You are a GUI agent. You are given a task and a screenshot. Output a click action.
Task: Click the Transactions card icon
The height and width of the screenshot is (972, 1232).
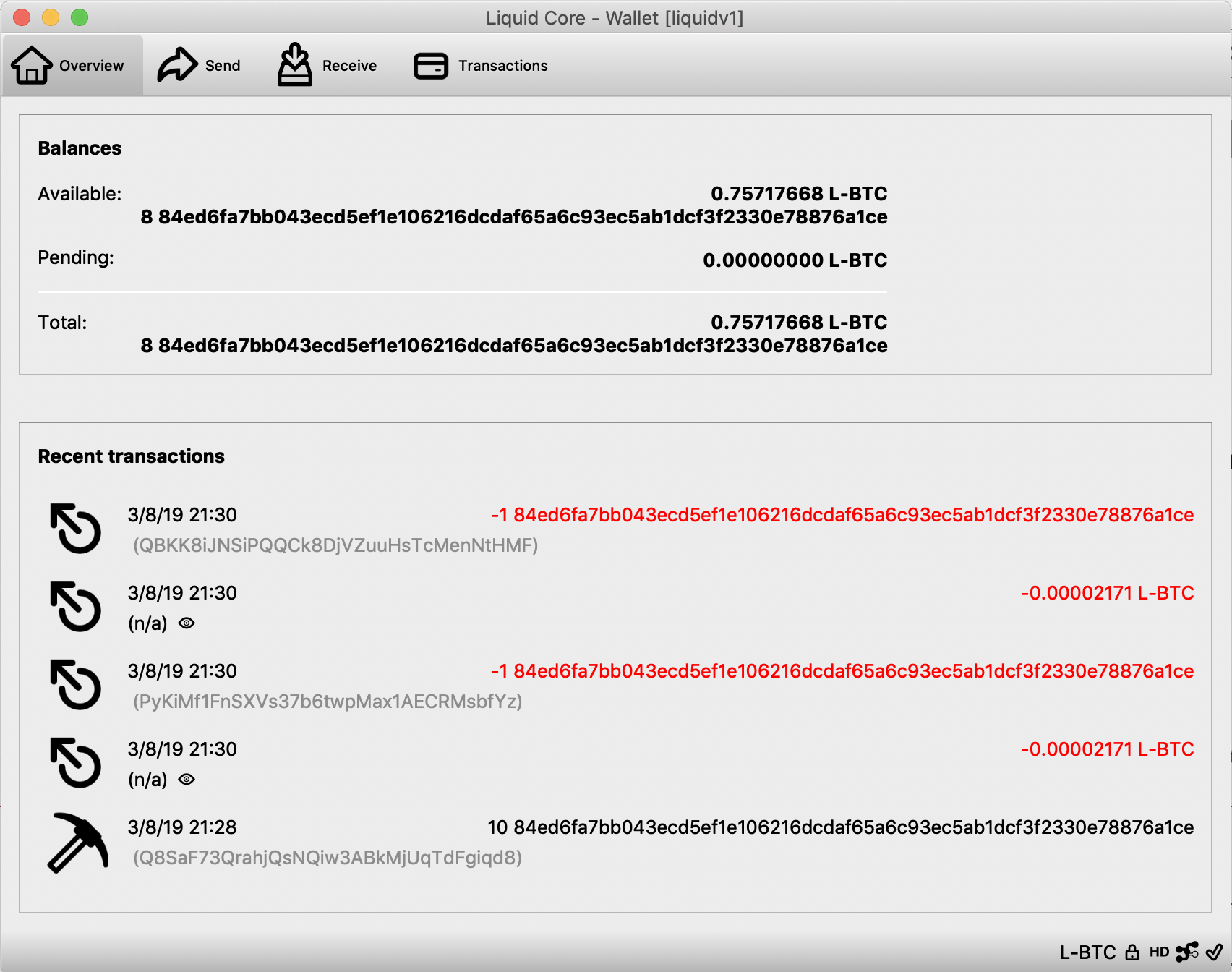431,66
